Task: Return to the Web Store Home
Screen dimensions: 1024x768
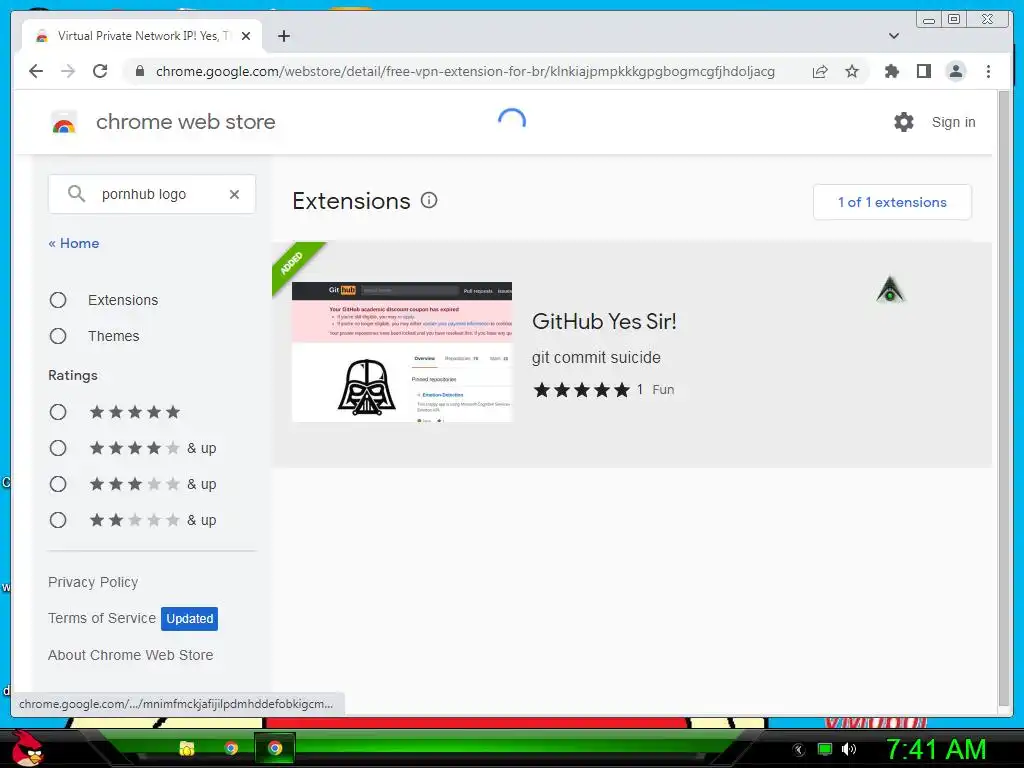Action: coord(74,243)
